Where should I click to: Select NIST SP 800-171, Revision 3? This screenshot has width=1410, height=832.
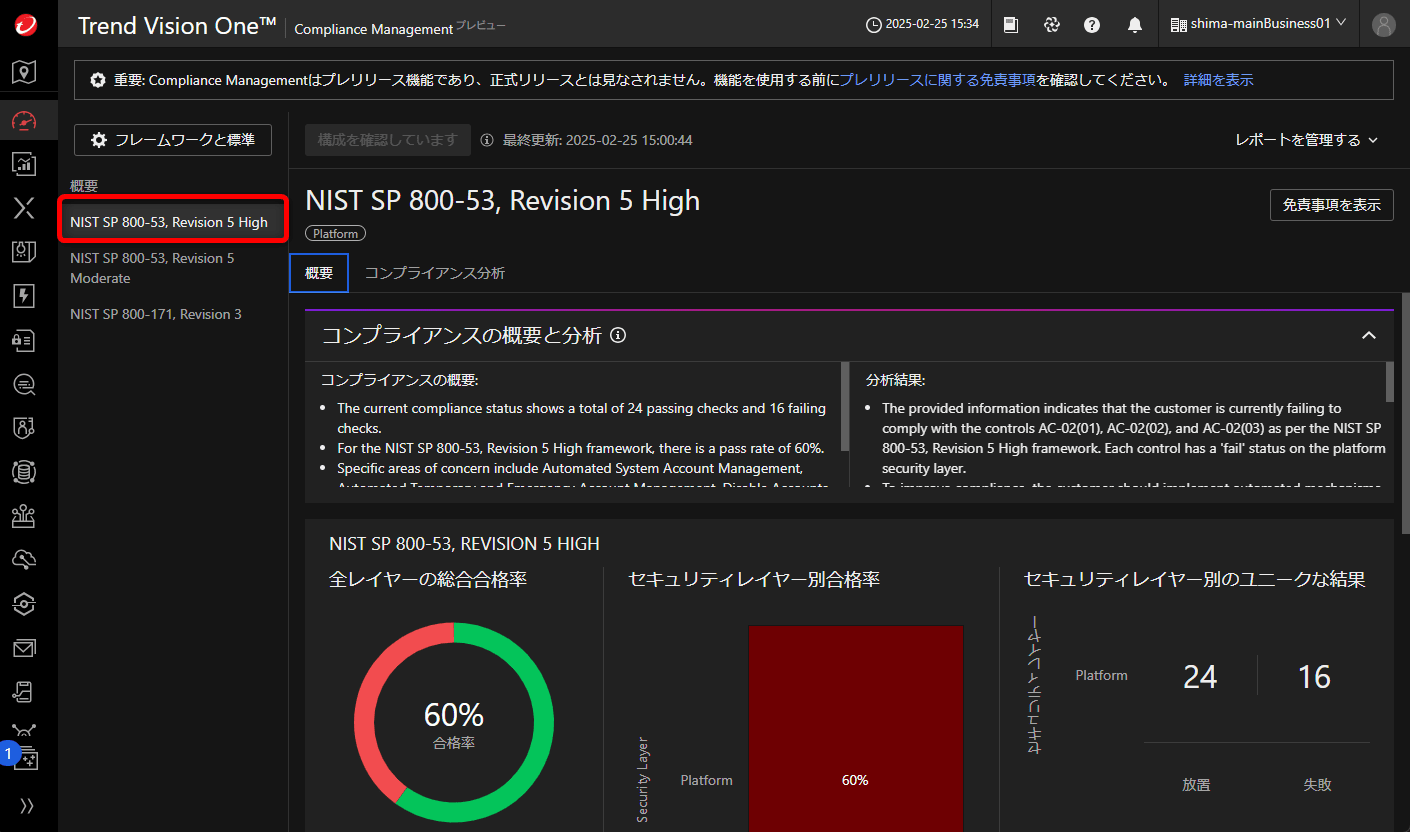point(174,314)
